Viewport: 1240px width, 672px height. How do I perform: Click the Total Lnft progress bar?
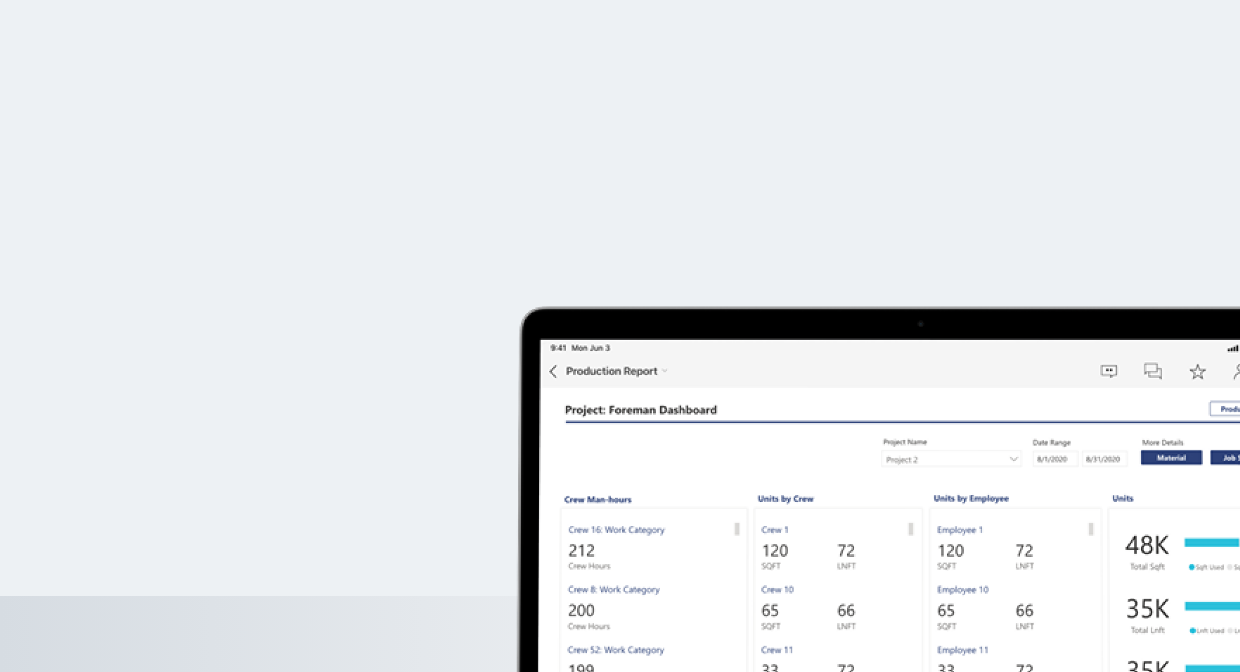[1212, 606]
